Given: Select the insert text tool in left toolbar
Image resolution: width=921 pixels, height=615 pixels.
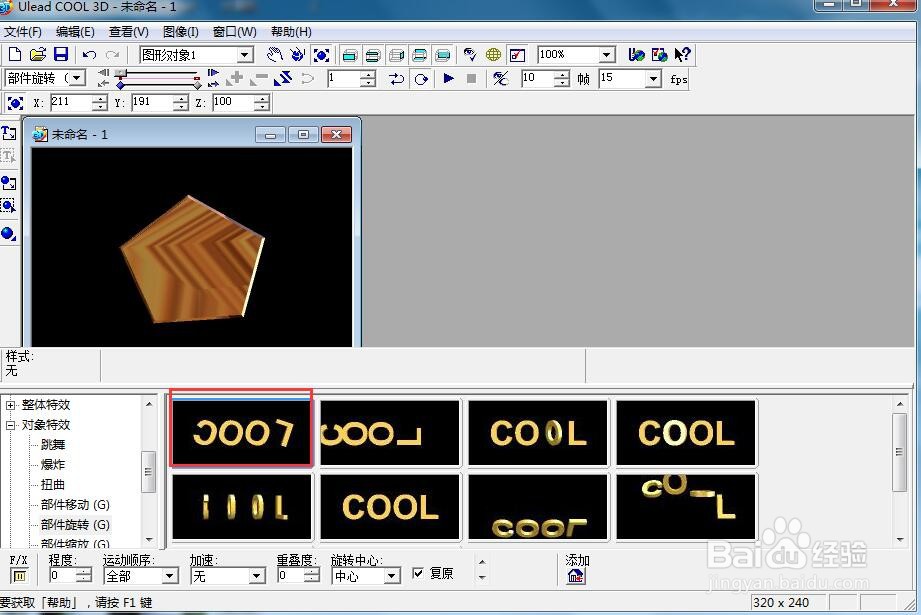Looking at the screenshot, I should tap(9, 133).
